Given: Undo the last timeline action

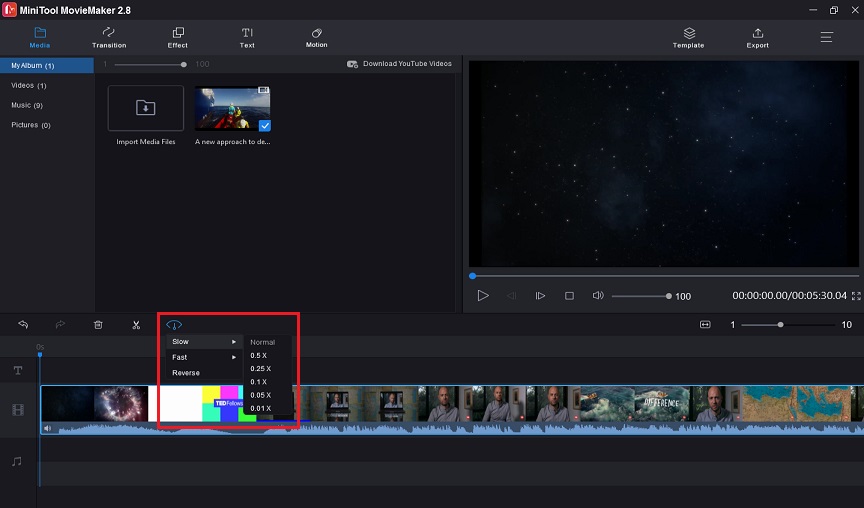Looking at the screenshot, I should click(23, 325).
